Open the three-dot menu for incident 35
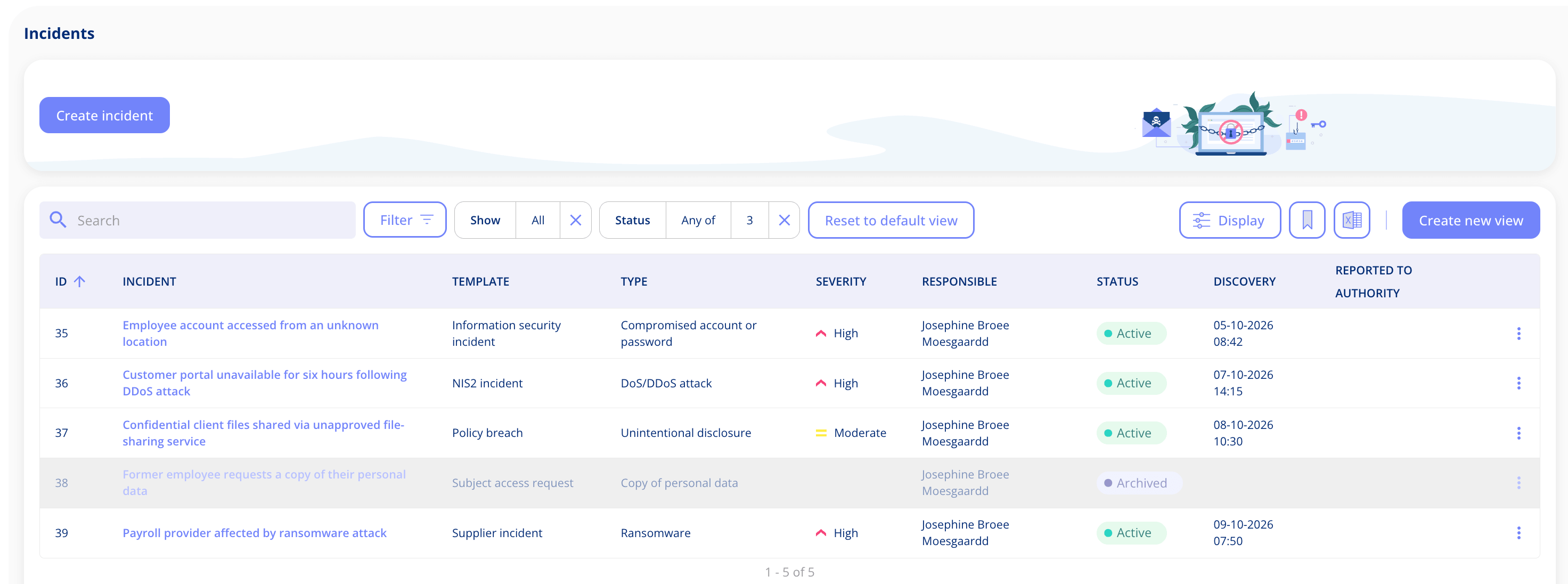This screenshot has width=1568, height=584. (x=1518, y=333)
